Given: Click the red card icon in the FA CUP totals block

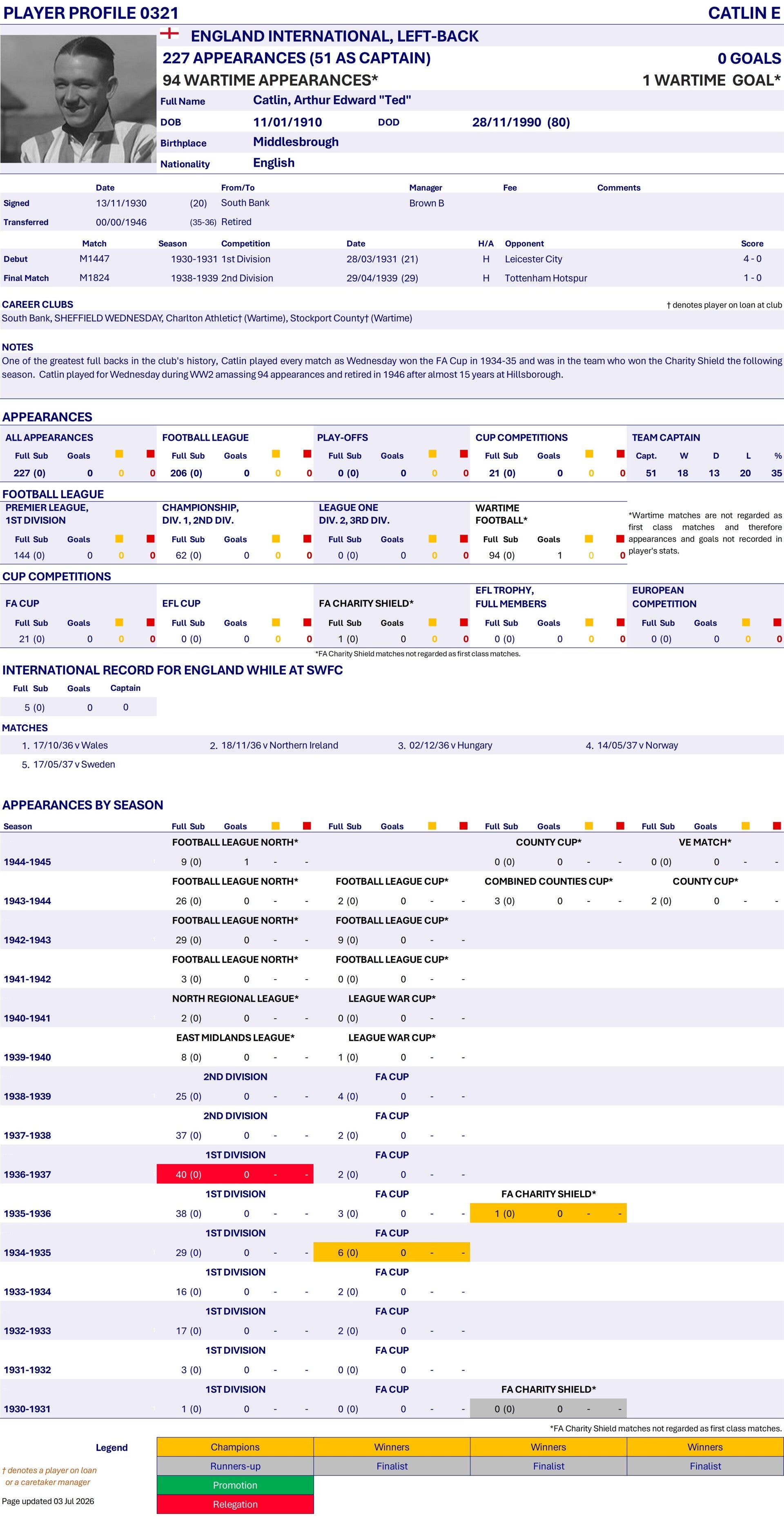Looking at the screenshot, I should pos(151,622).
